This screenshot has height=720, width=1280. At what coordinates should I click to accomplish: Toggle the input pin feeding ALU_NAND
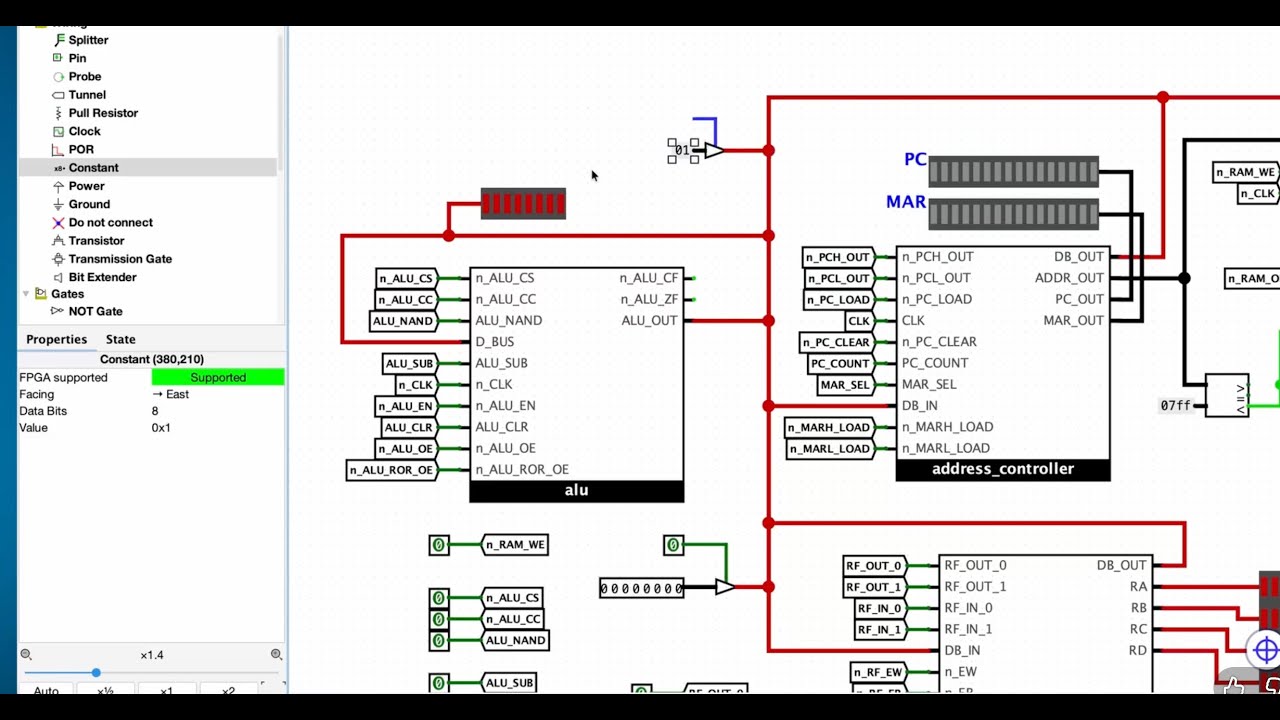pyautogui.click(x=439, y=640)
